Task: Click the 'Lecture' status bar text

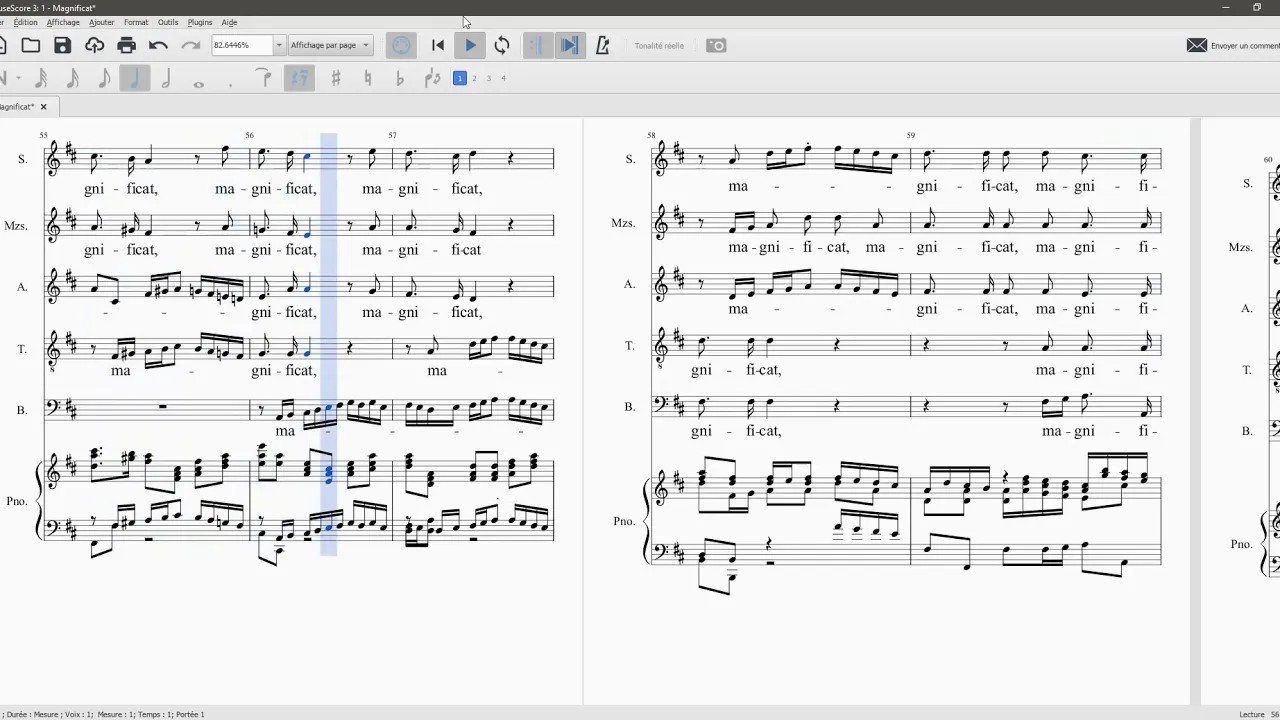Action: click(x=1252, y=714)
